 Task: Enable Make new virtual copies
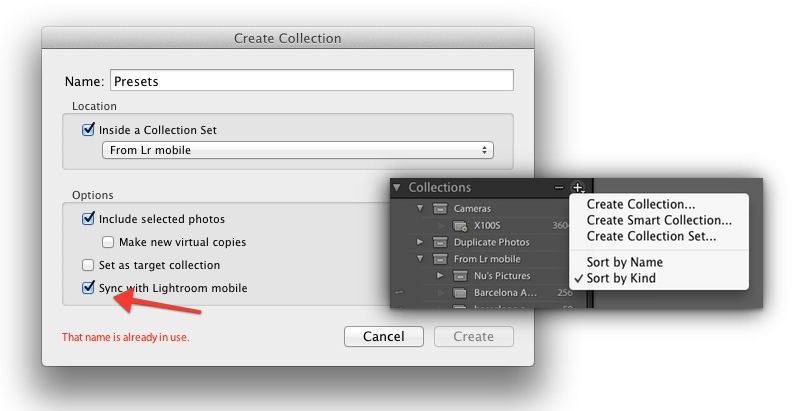coord(108,242)
